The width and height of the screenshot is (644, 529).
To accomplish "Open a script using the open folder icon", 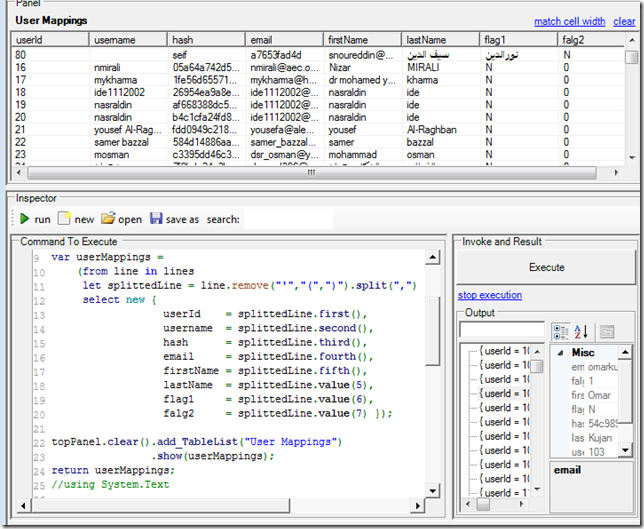I will point(108,219).
